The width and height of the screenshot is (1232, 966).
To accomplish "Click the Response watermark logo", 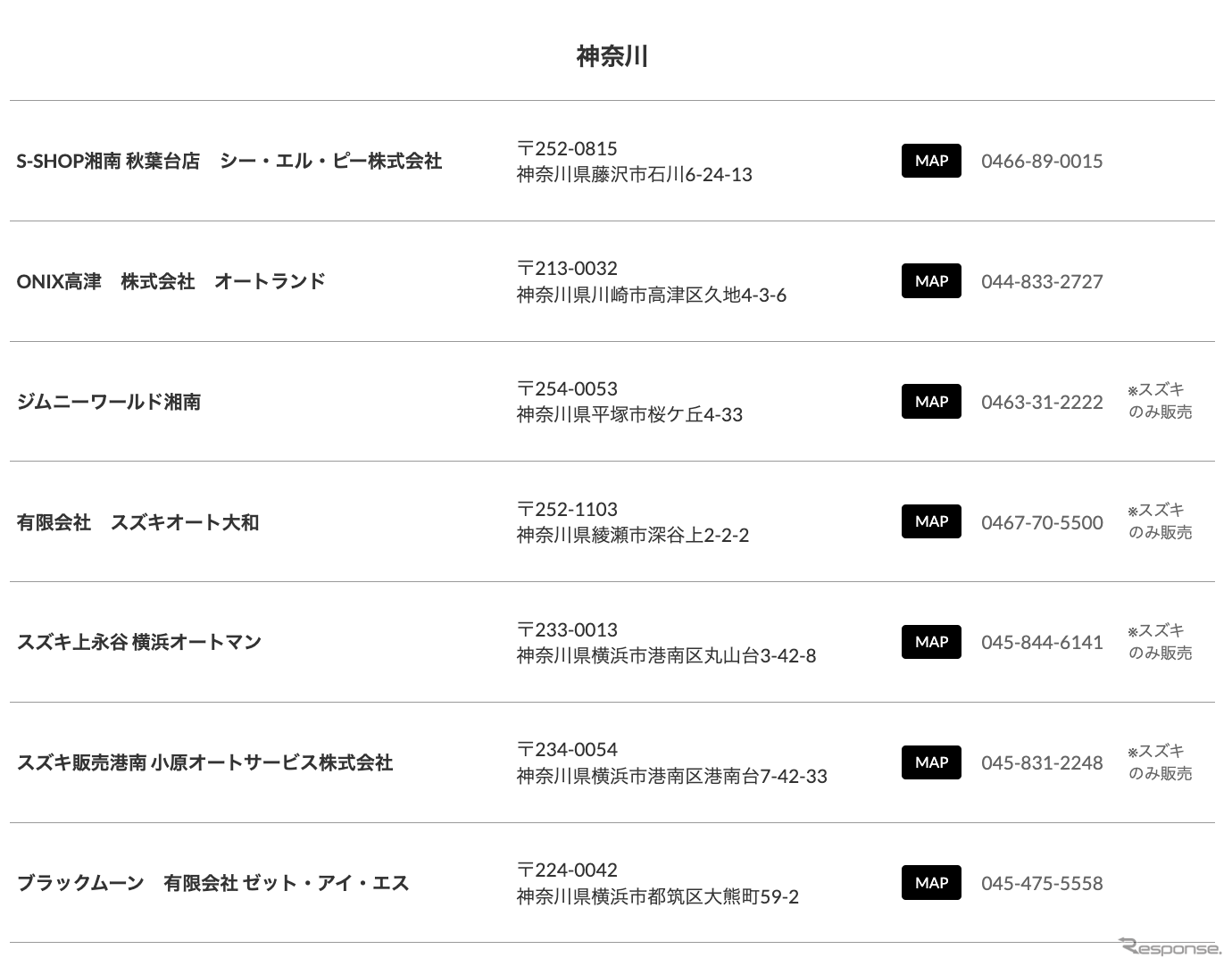I will (1170, 947).
